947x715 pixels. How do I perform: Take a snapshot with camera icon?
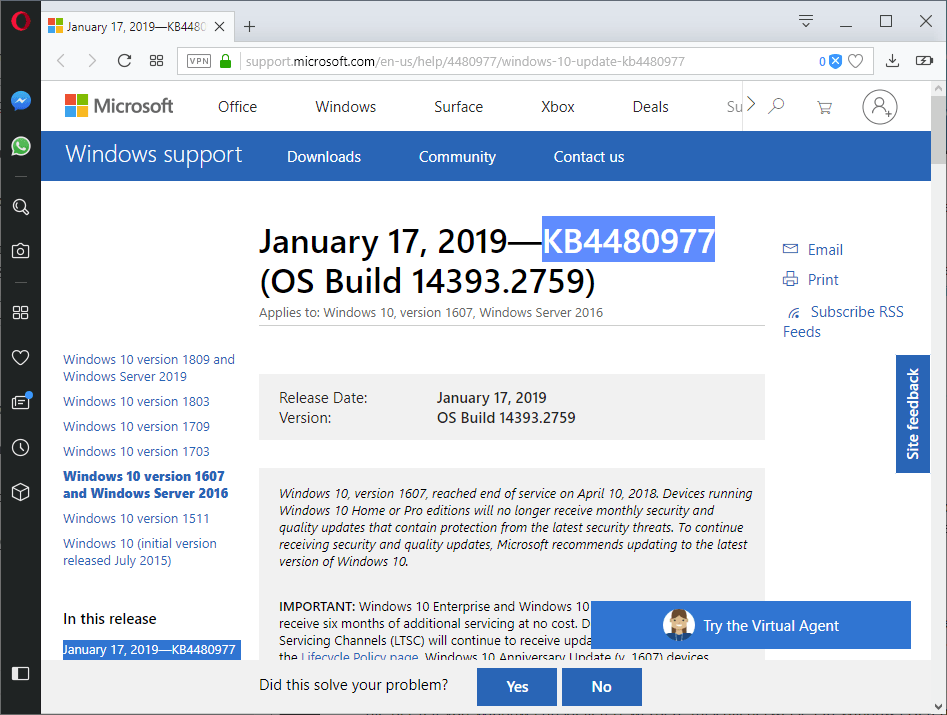[21, 251]
